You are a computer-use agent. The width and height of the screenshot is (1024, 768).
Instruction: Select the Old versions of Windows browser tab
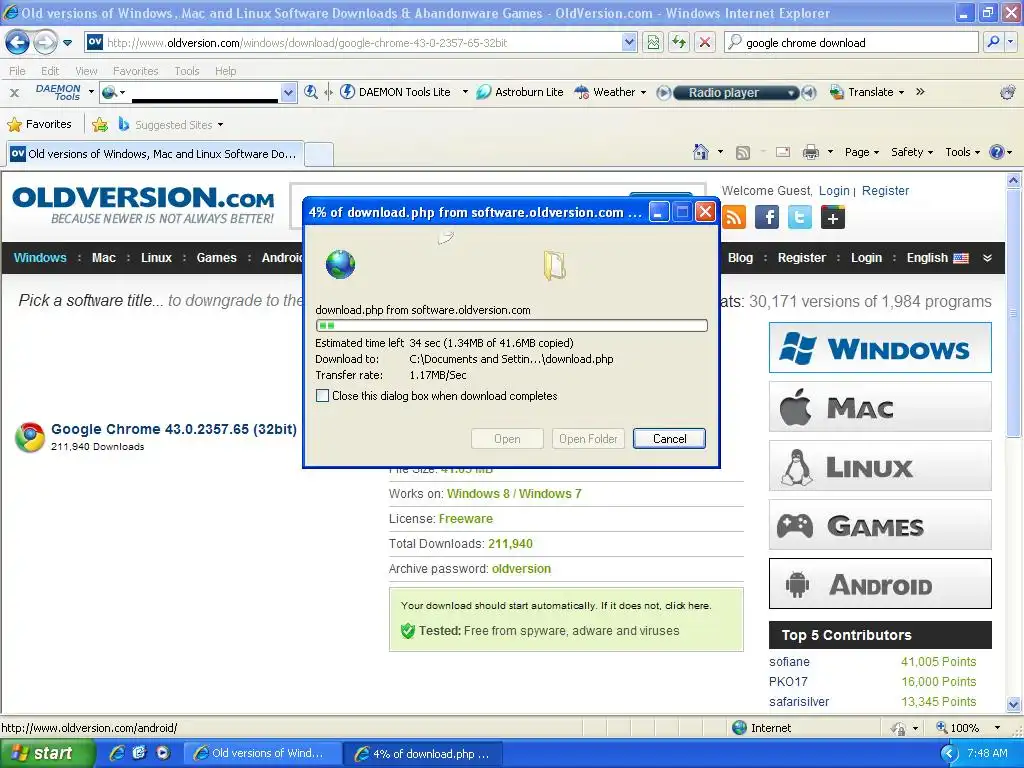[155, 154]
